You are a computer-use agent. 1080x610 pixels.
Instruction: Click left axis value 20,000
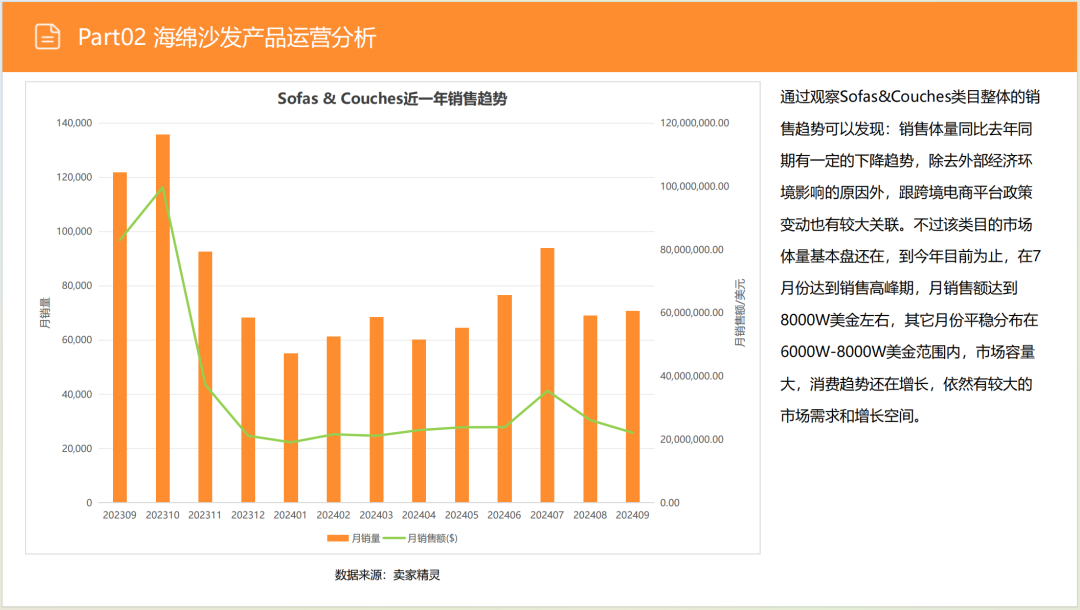[x=77, y=448]
